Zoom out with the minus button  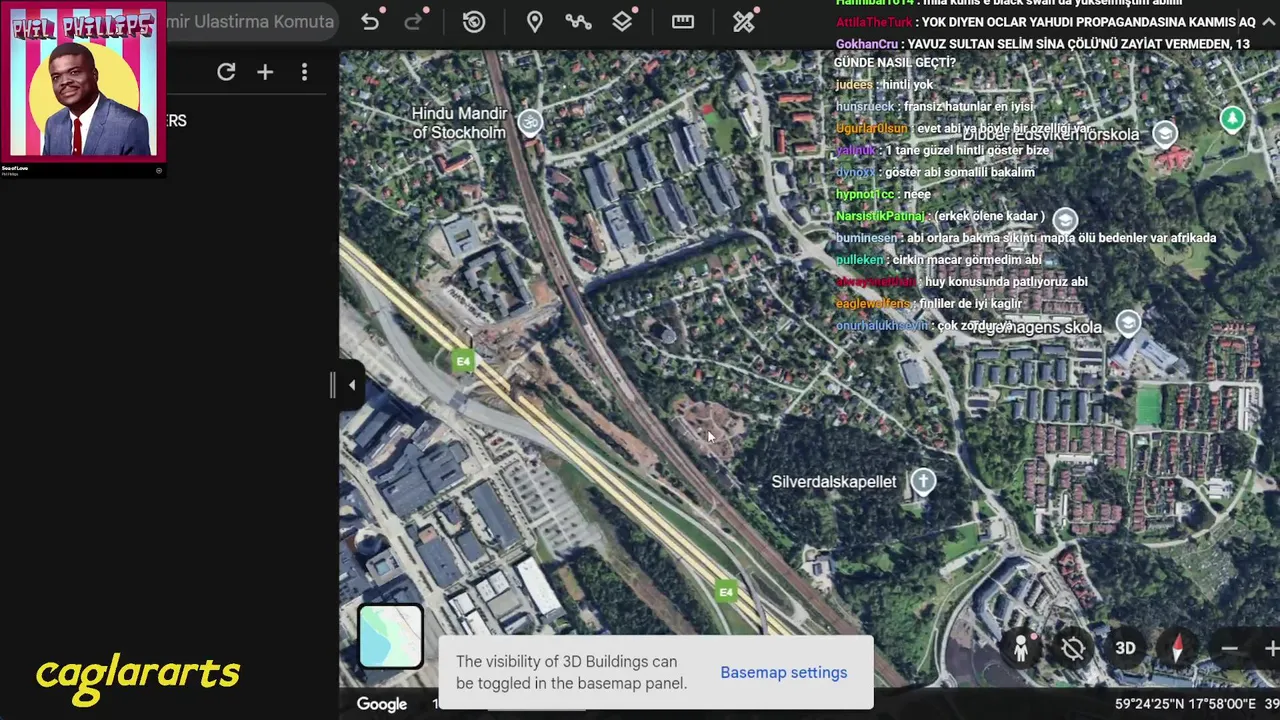1229,649
